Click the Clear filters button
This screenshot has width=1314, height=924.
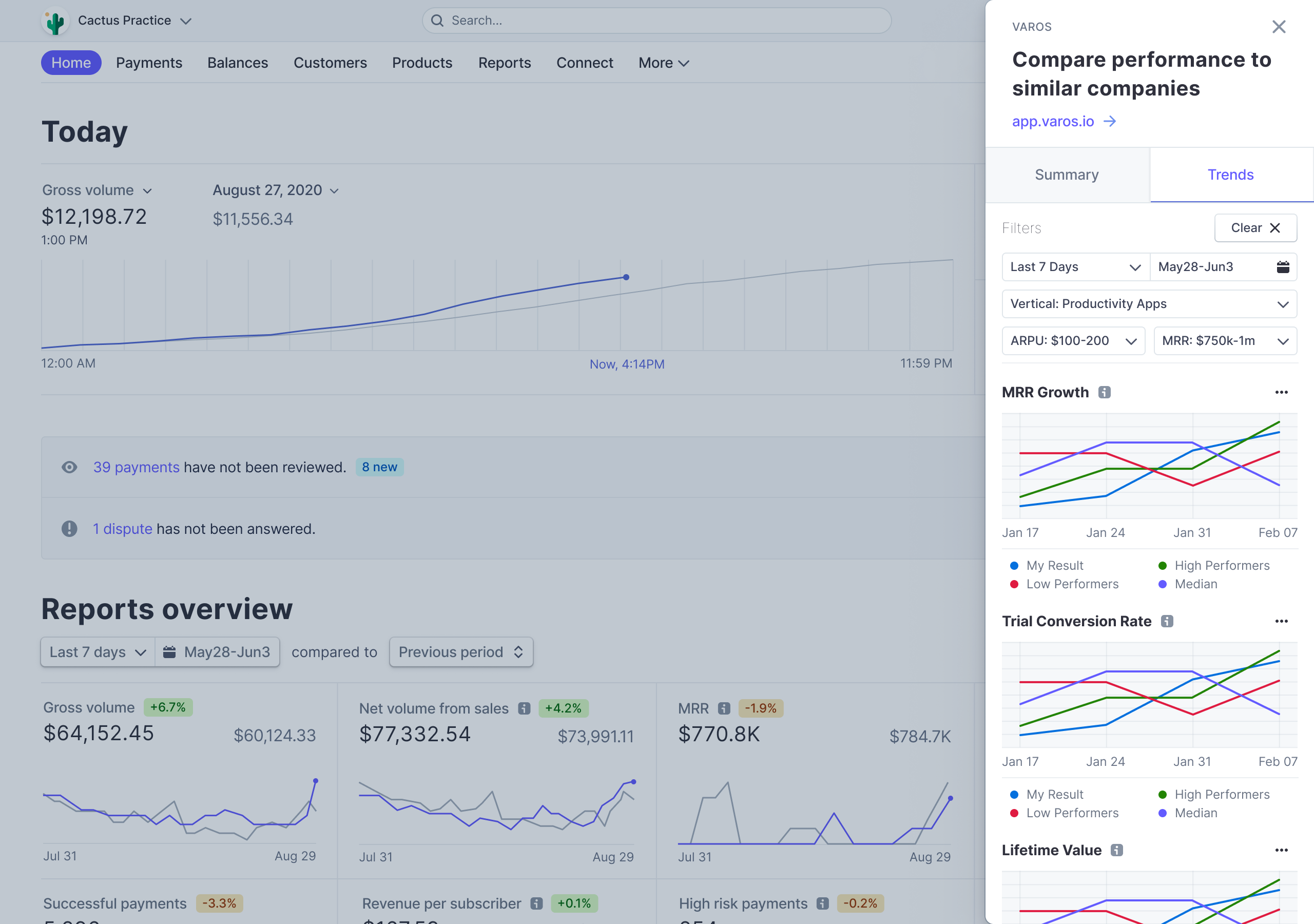click(1255, 228)
